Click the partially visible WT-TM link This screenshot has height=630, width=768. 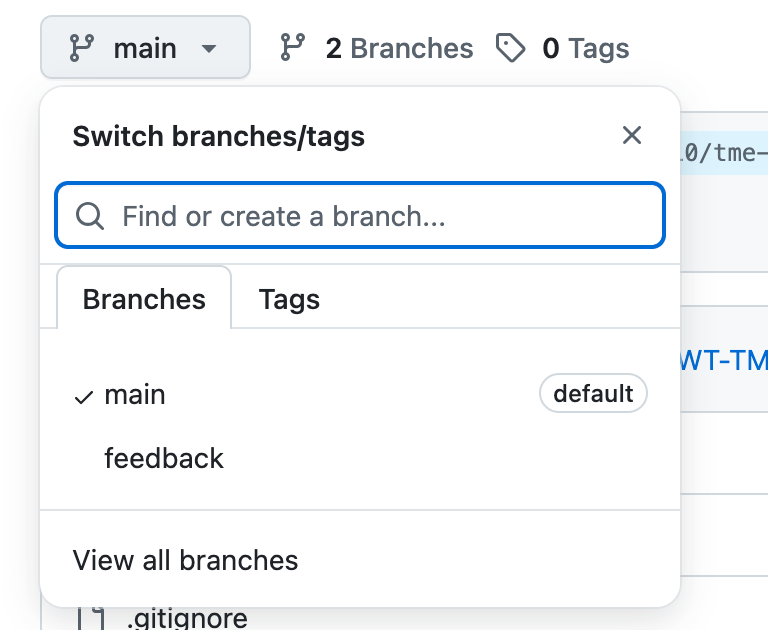724,359
